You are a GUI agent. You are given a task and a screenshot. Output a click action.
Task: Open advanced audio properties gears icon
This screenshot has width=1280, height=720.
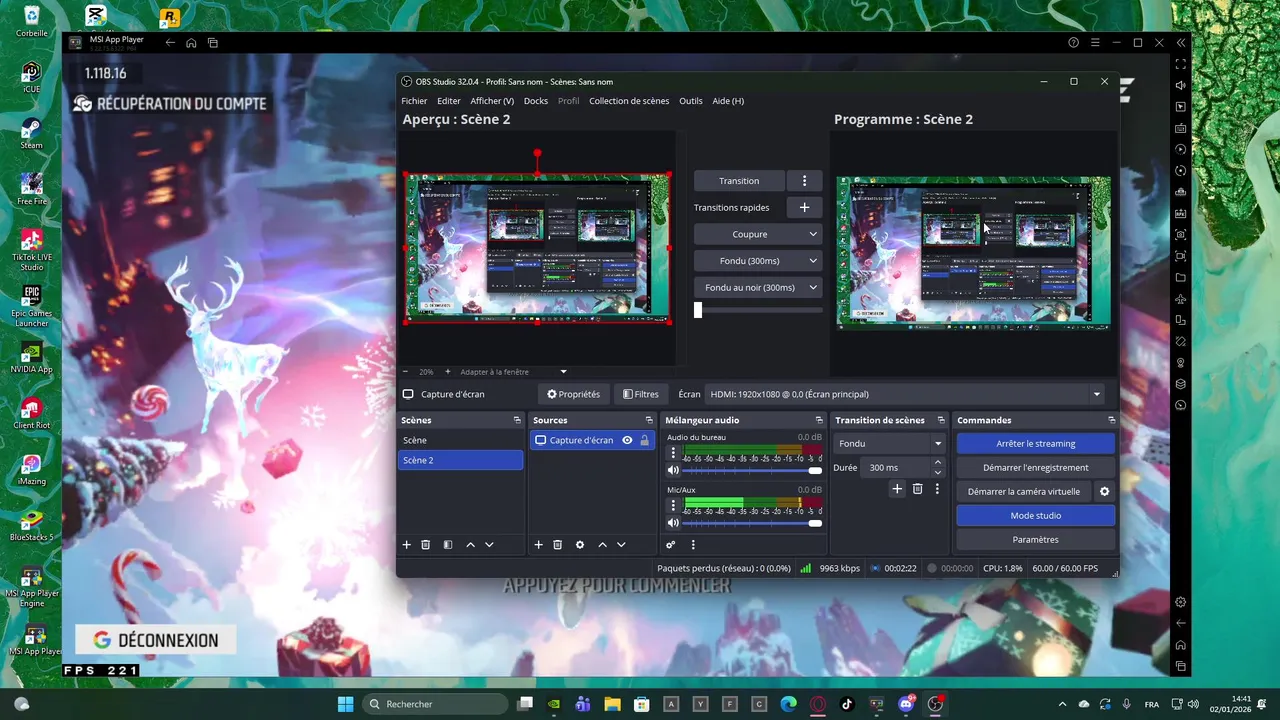671,545
